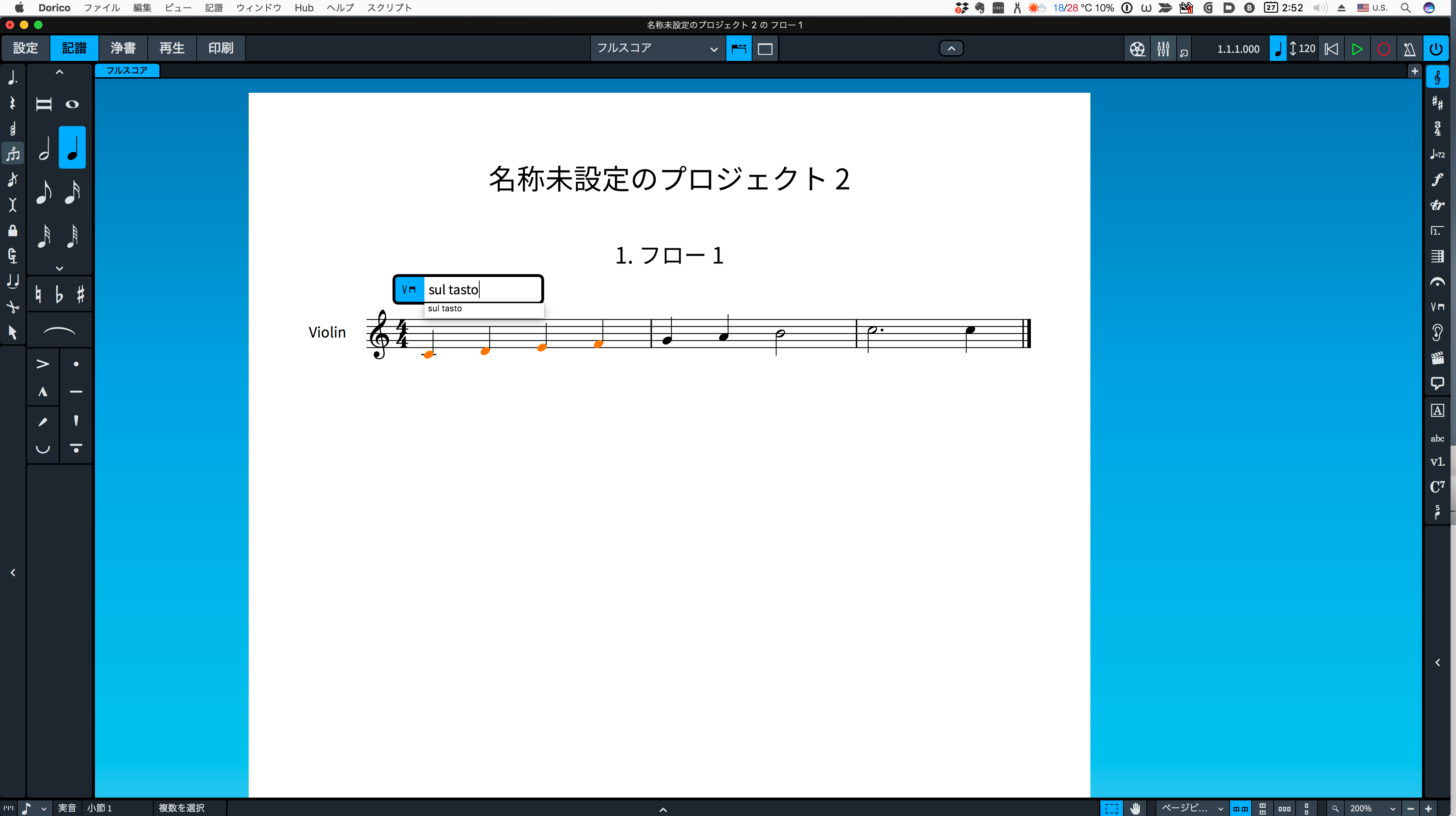Open the Holds and Pauses fermata panel

pos(1437,282)
